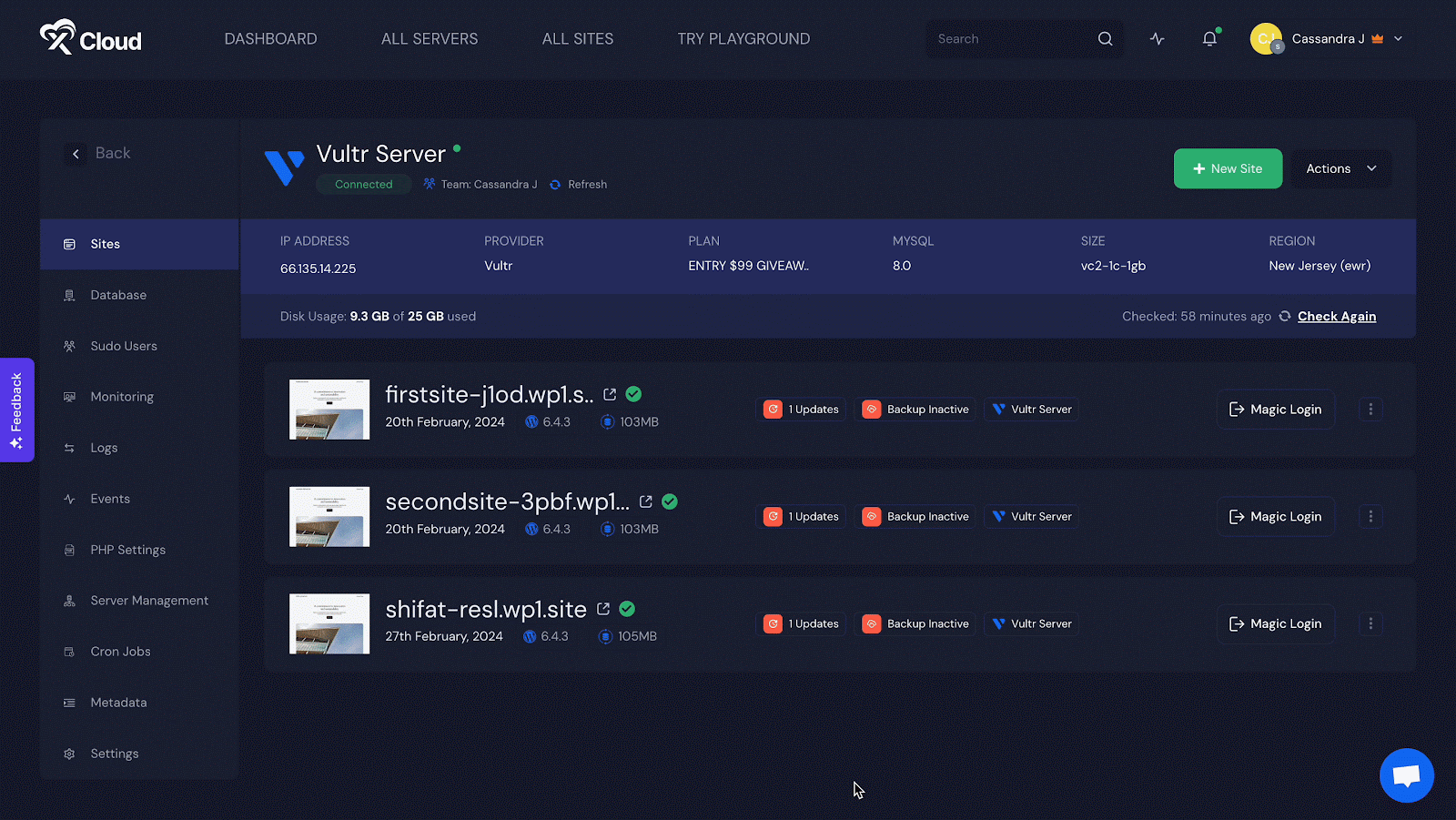Open the activity pulse icon in header
Viewport: 1456px width, 820px height.
pos(1157,39)
